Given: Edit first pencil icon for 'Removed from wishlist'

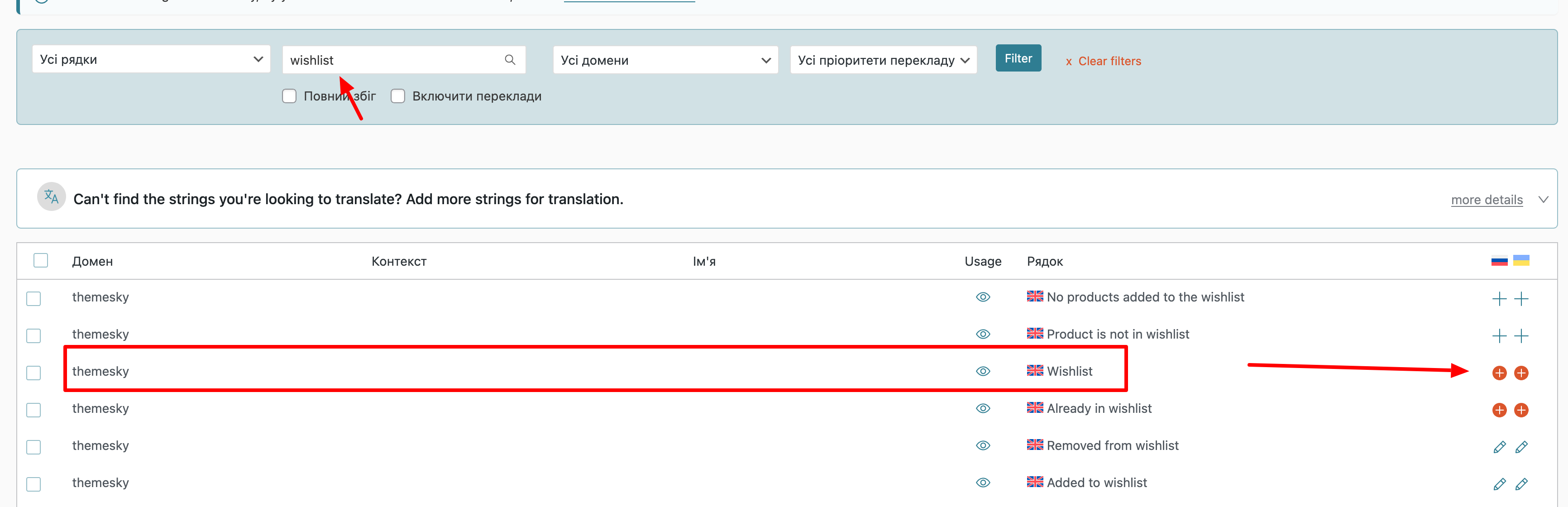Looking at the screenshot, I should (1499, 447).
